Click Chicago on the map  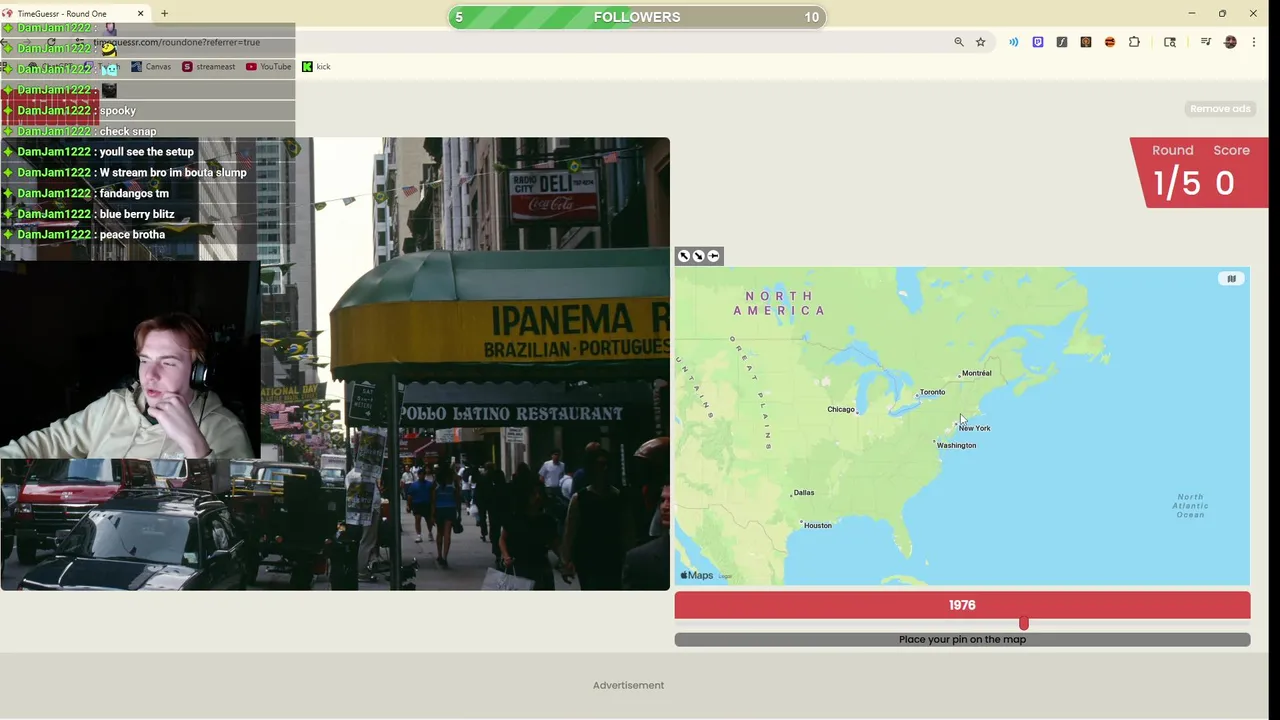click(x=841, y=409)
